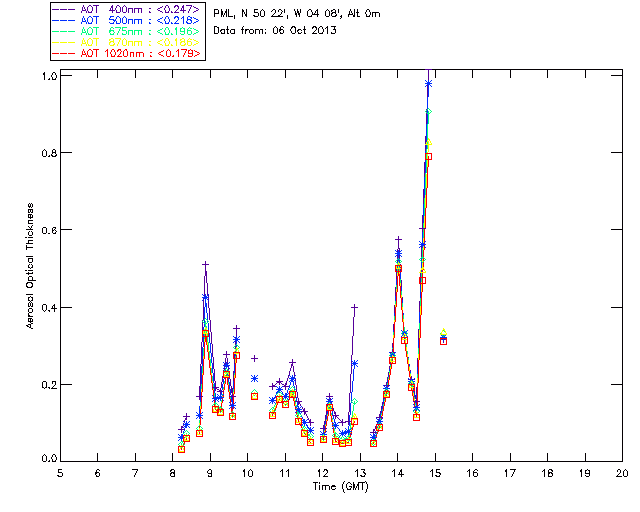
Task: Select the 'Data from: 06 Oct 2013' text
Action: (275, 30)
